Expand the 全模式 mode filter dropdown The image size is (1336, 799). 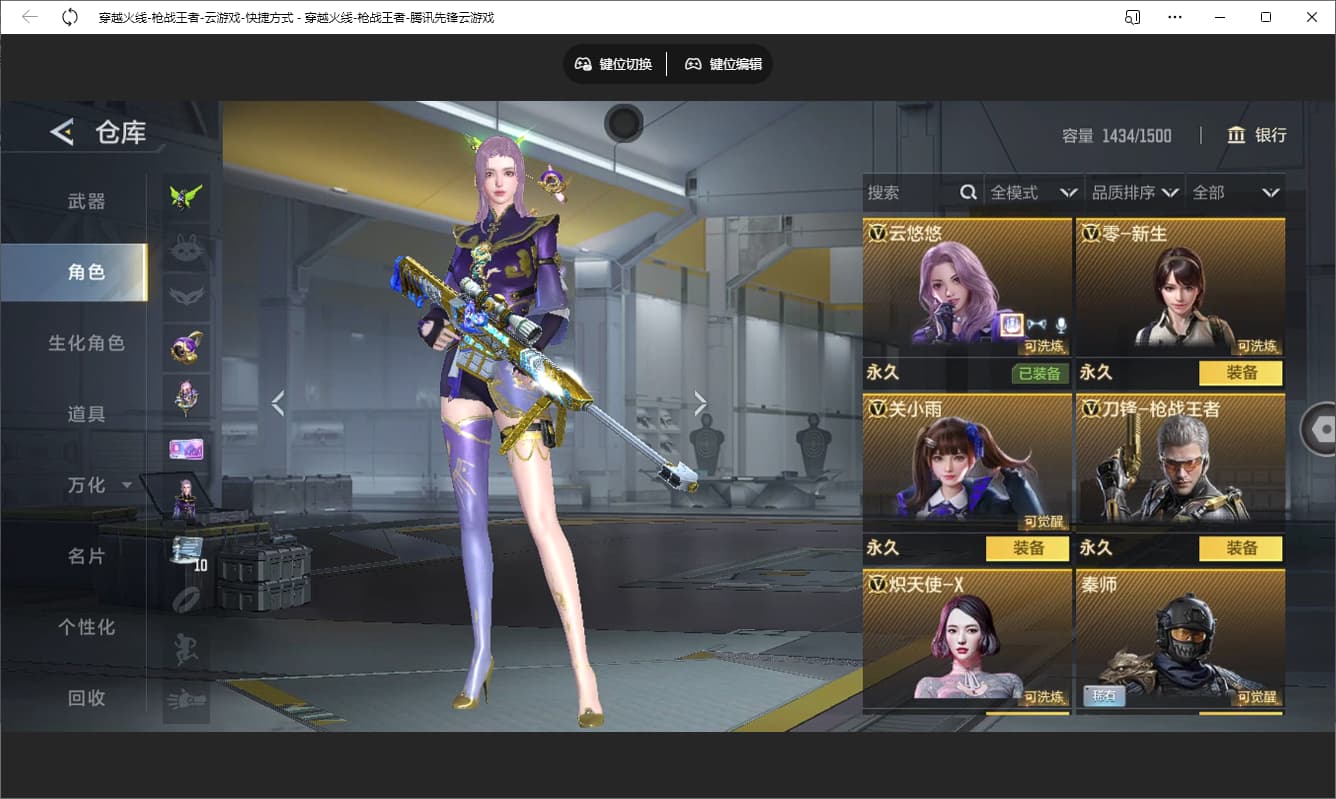pos(1068,192)
